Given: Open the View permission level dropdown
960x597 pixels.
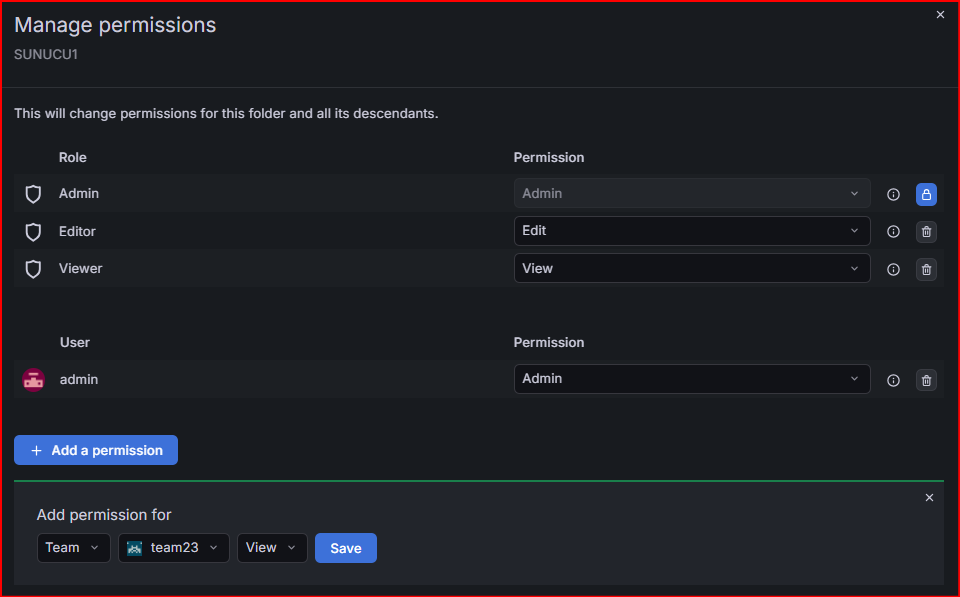Looking at the screenshot, I should tap(272, 547).
